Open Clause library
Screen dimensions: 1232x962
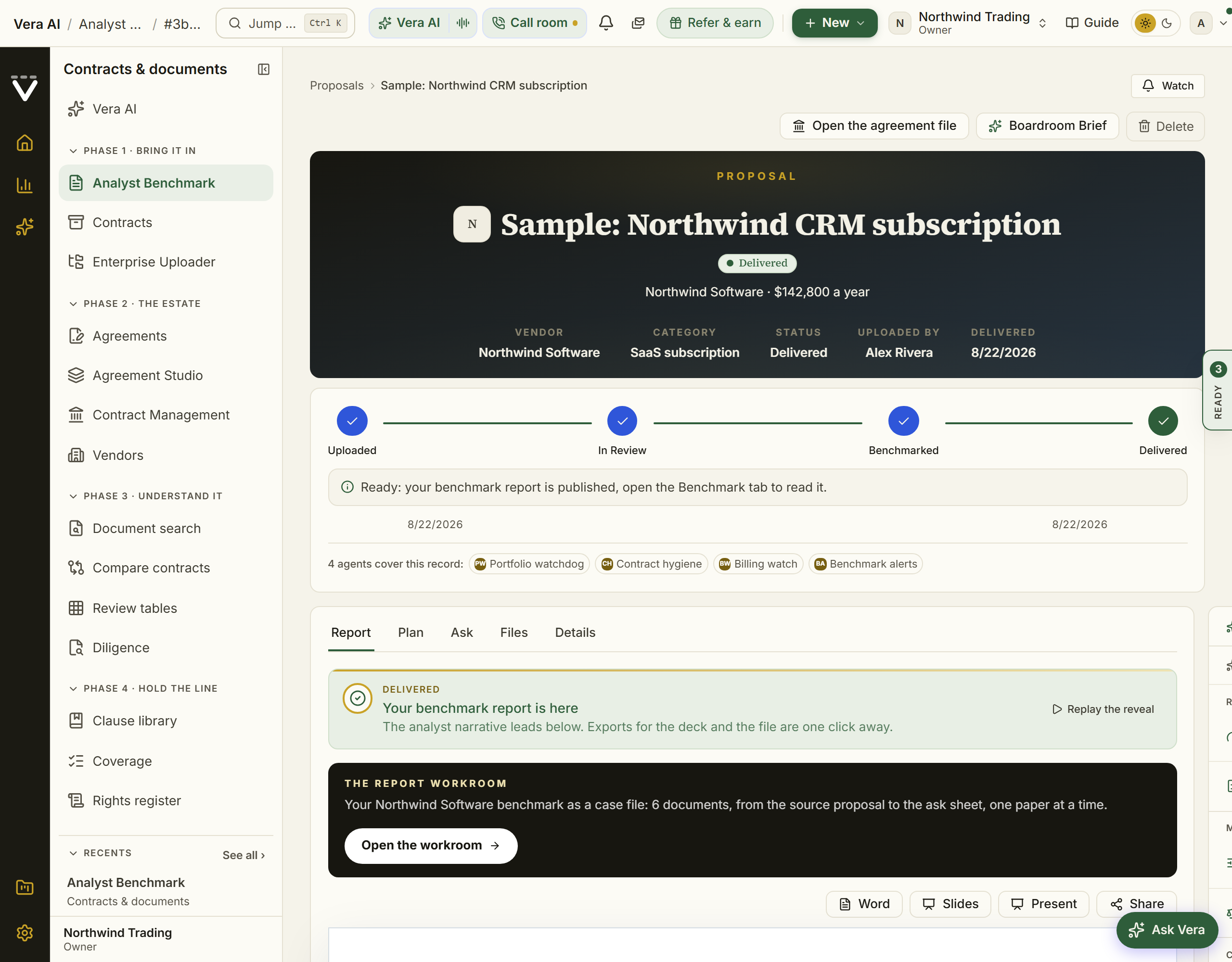pyautogui.click(x=166, y=721)
